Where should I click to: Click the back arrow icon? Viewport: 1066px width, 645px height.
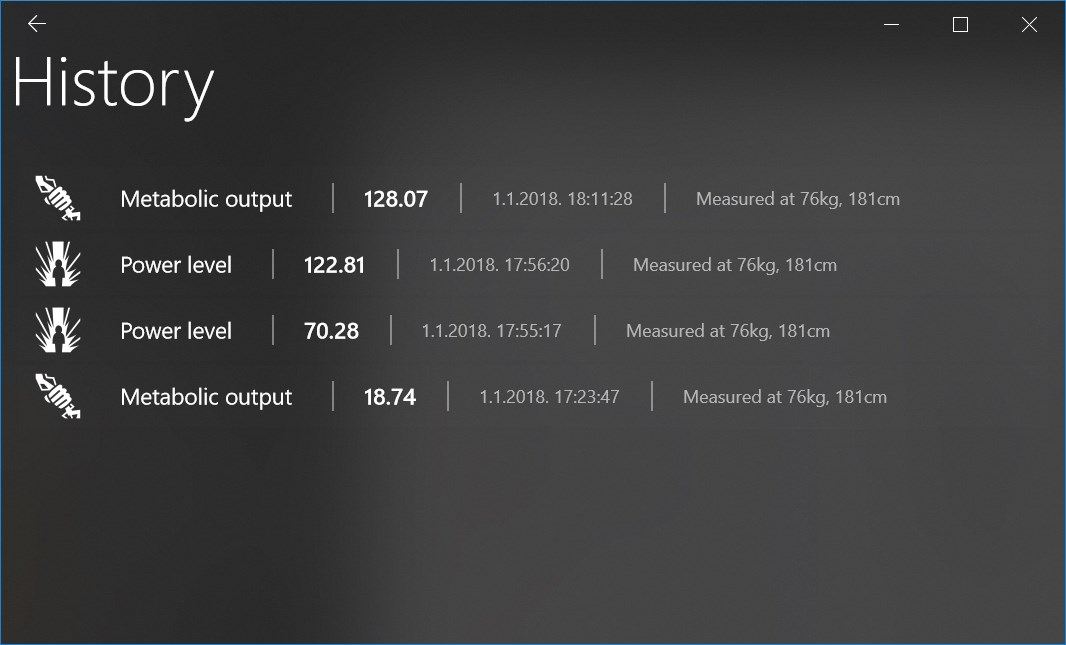(x=37, y=24)
